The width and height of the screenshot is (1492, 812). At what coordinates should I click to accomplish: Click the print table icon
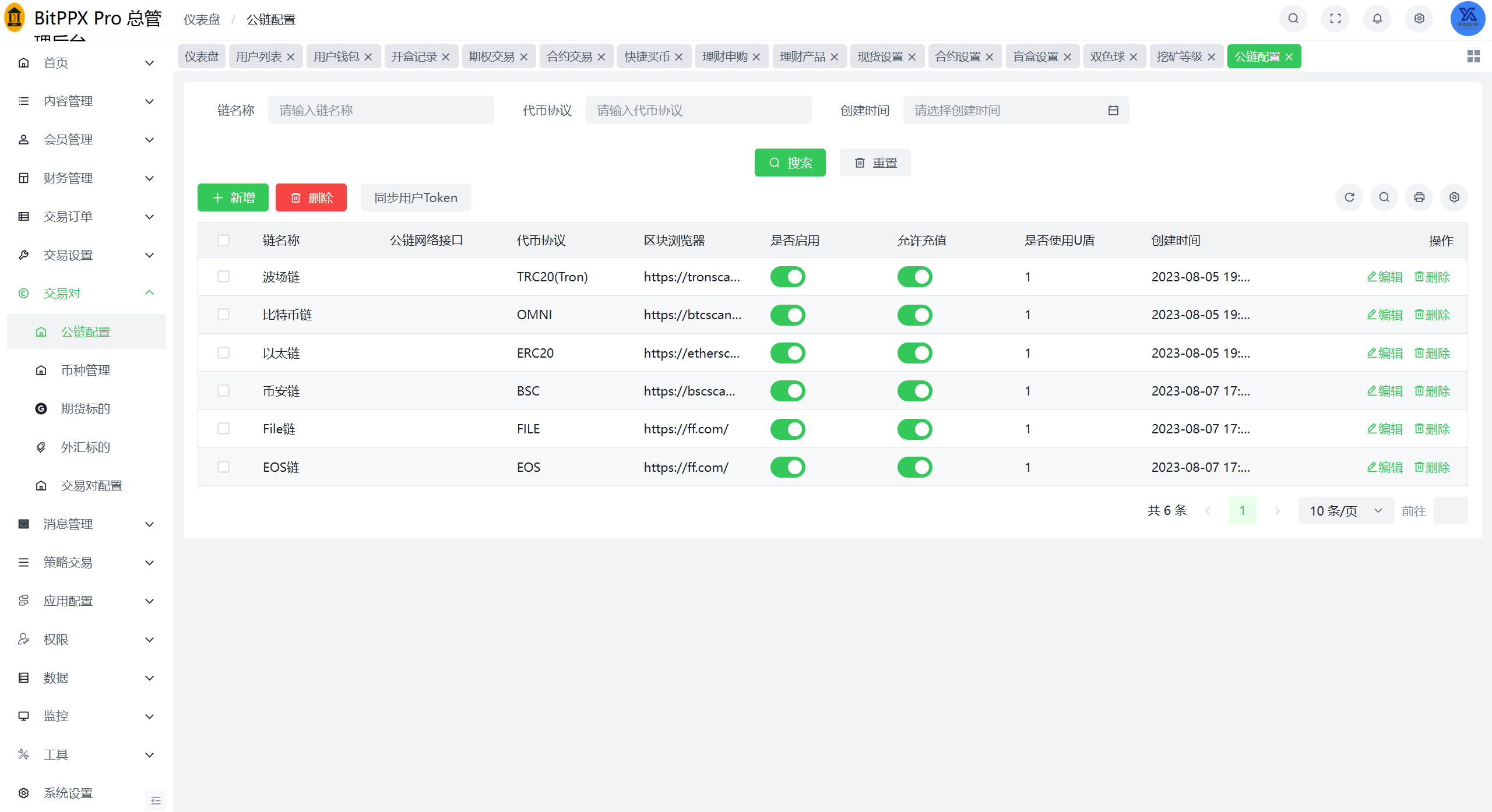[1419, 197]
